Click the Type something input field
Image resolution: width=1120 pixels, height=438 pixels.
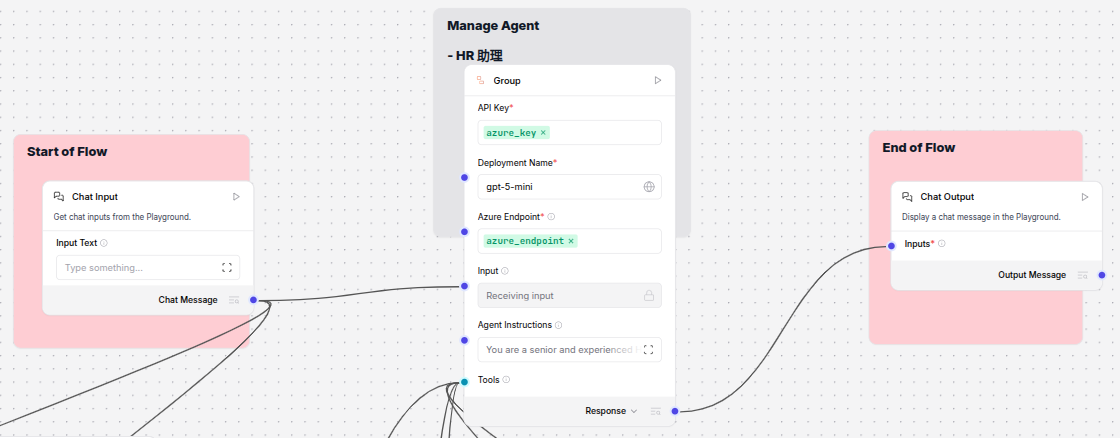pos(148,268)
